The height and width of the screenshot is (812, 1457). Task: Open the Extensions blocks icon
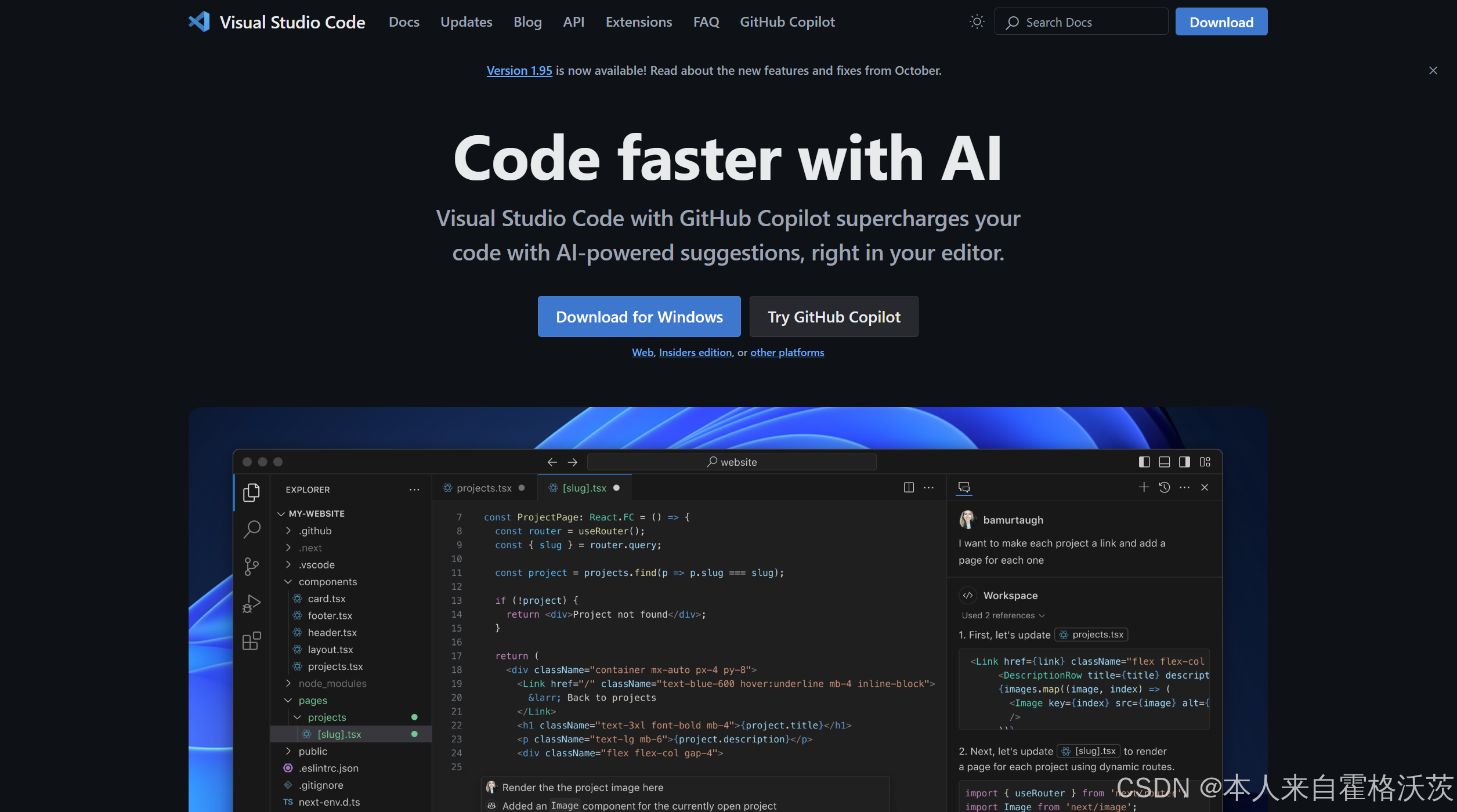tap(251, 641)
